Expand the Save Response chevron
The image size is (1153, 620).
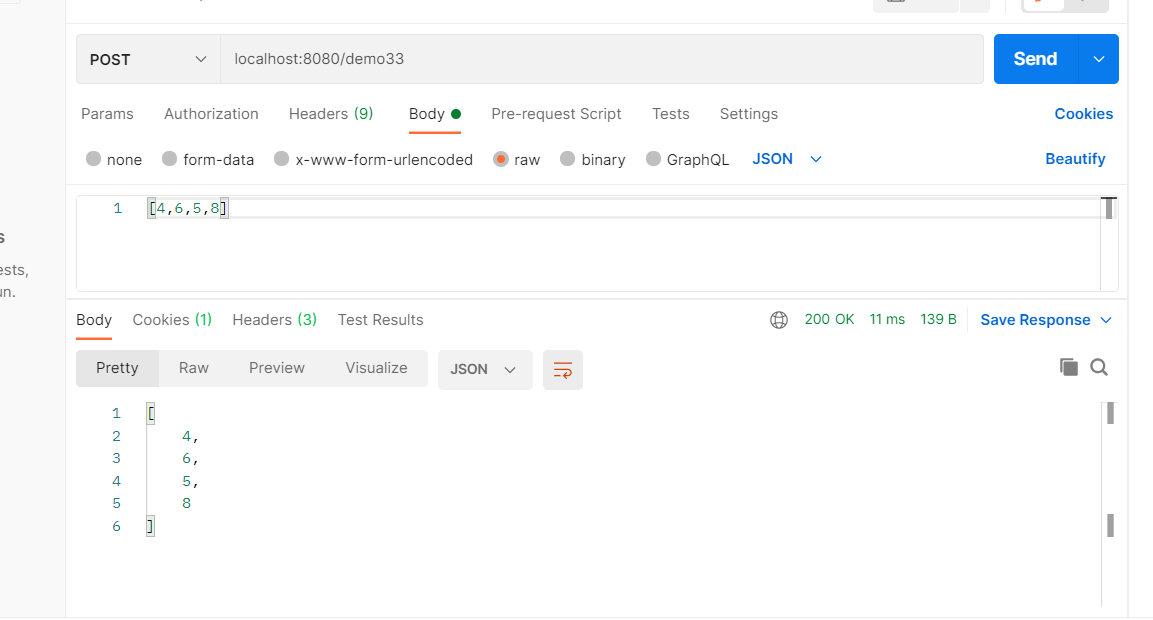[x=1106, y=320]
